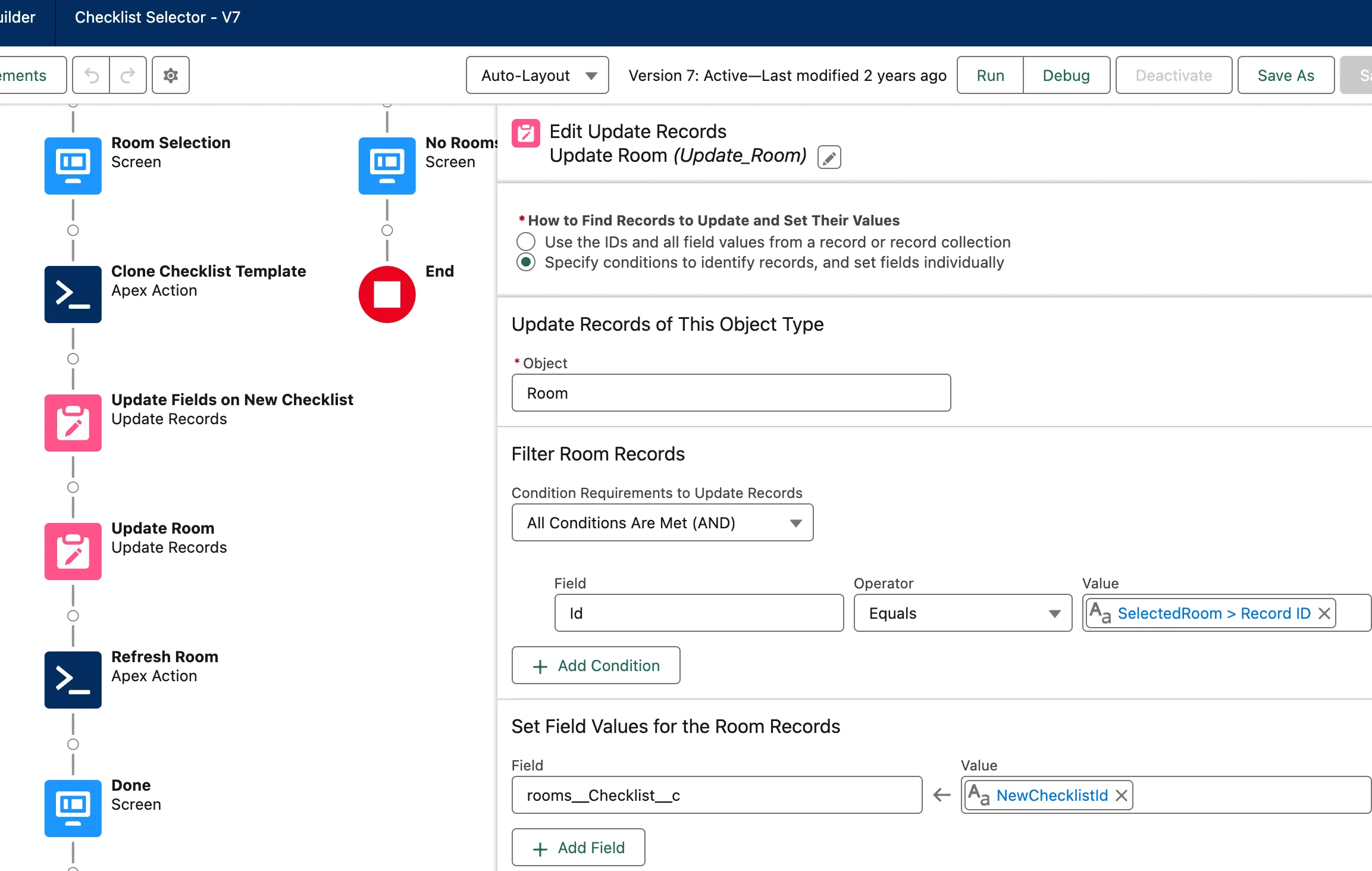The image size is (1372, 871).
Task: Click the Add Condition button
Action: coord(596,665)
